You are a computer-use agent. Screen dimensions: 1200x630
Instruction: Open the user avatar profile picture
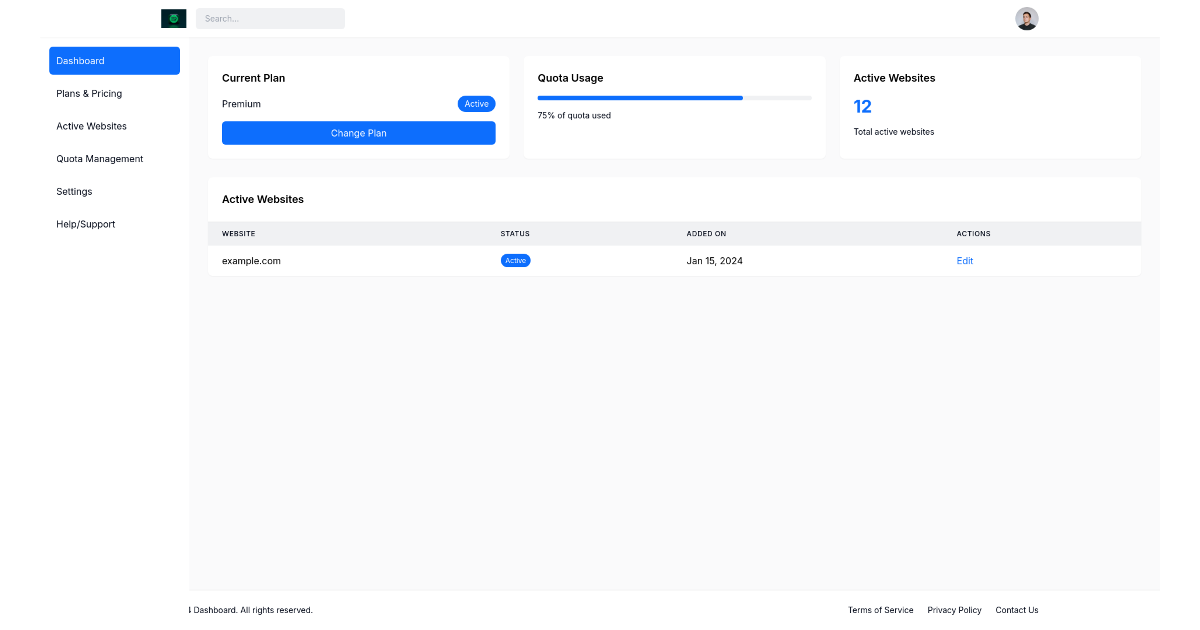1026,18
